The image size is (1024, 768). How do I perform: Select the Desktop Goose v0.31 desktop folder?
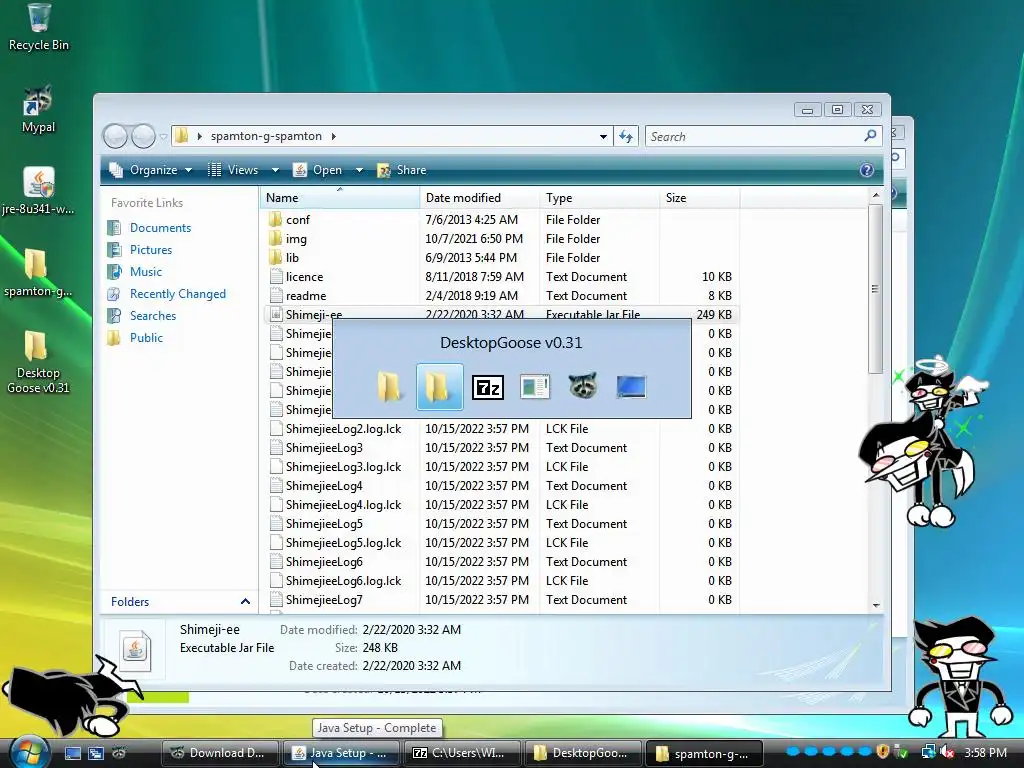(x=37, y=362)
